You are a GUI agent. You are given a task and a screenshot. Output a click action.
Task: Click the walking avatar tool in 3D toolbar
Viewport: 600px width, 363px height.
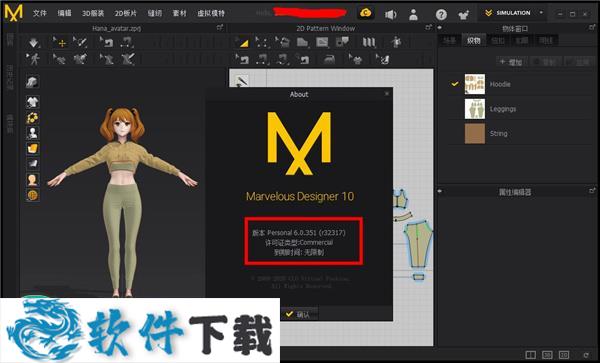[x=34, y=59]
